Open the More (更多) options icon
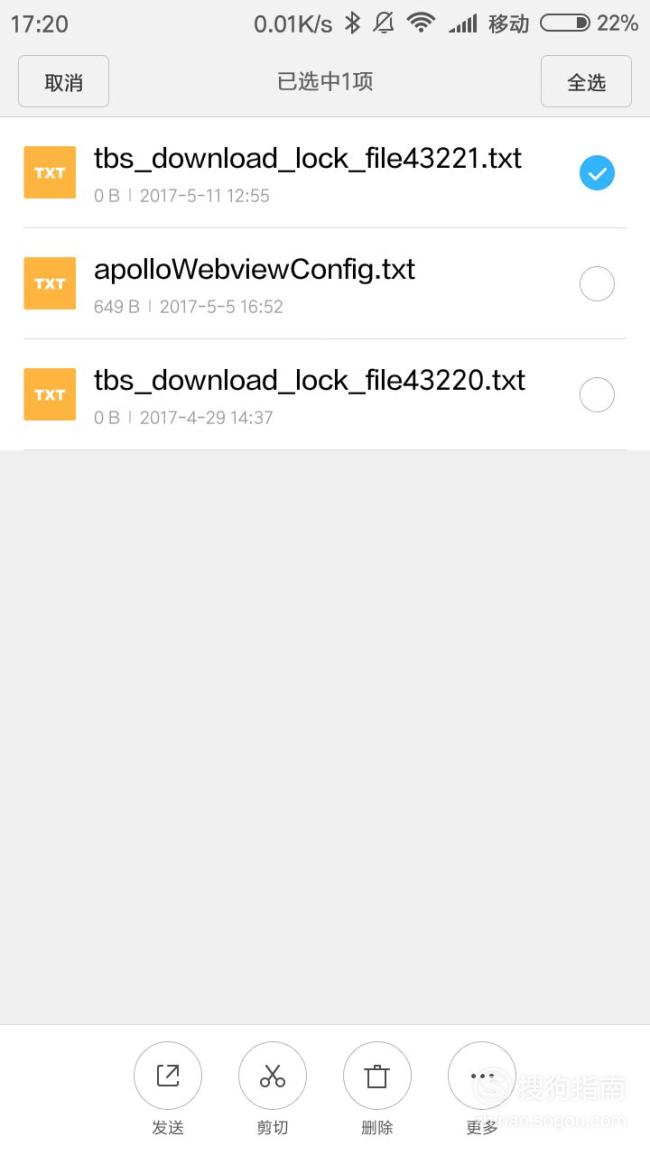Screen dimensions: 650x1155 (x=481, y=1075)
